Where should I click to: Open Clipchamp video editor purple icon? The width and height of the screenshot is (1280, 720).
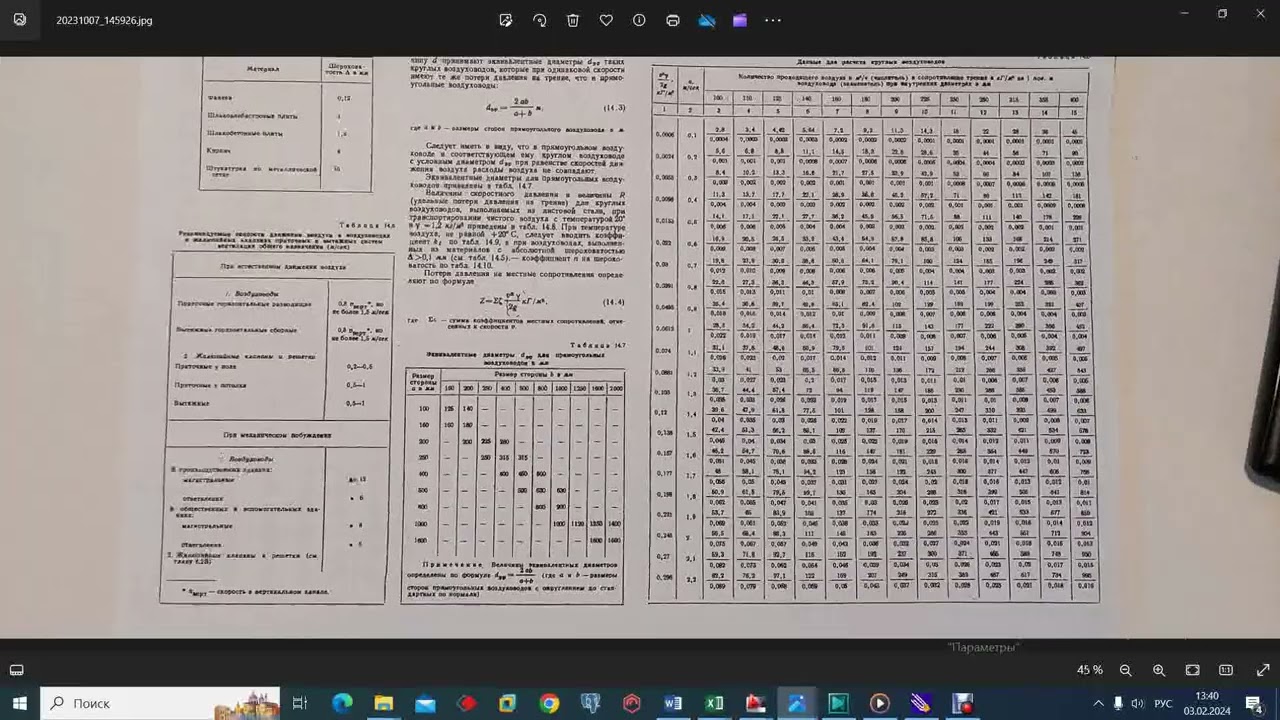tap(740, 20)
